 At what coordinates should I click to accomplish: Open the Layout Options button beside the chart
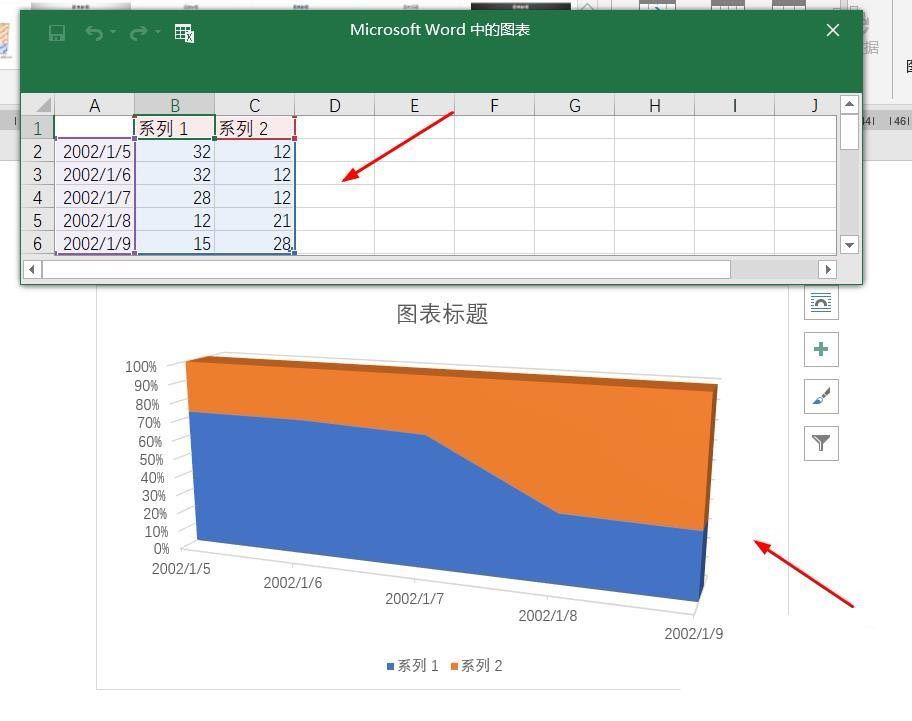821,302
